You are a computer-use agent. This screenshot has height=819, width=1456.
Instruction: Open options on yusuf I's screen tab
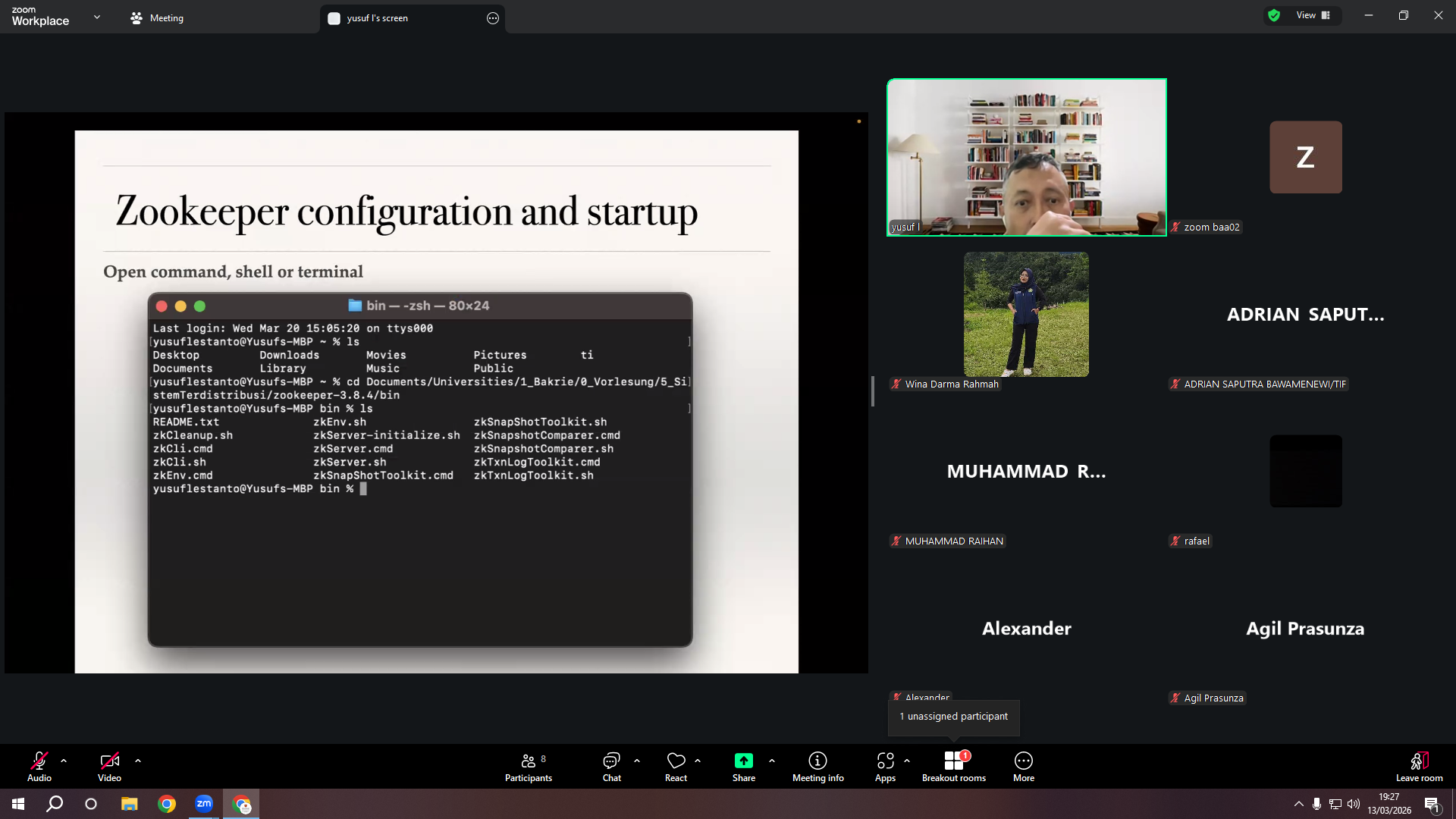493,18
